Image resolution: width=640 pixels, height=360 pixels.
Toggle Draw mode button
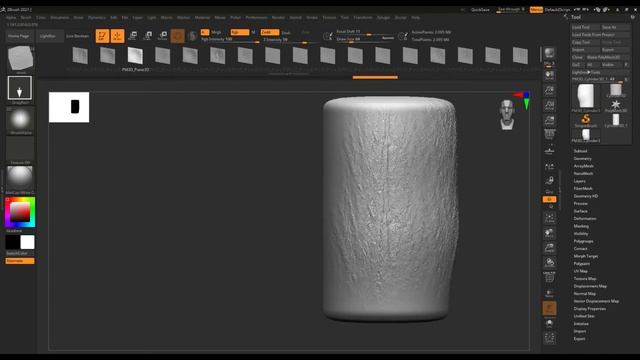click(x=117, y=36)
